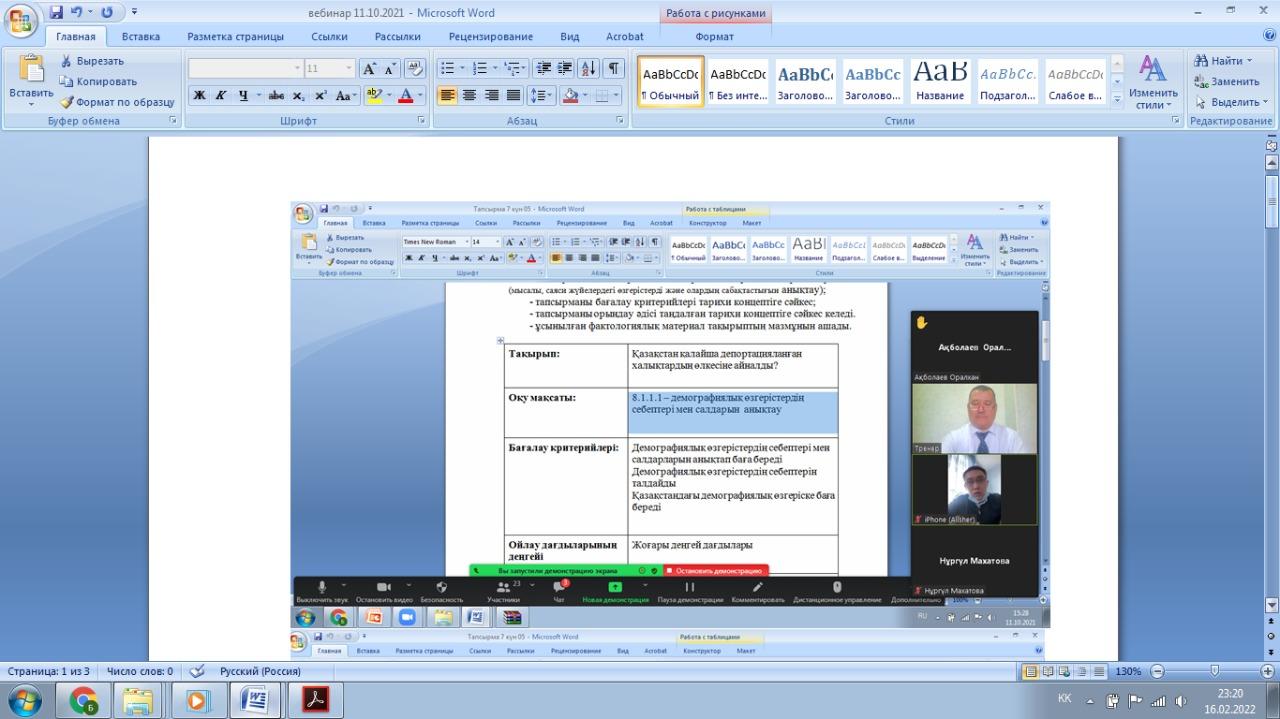Click the font color red swatch
This screenshot has height=719, width=1280.
[x=407, y=96]
